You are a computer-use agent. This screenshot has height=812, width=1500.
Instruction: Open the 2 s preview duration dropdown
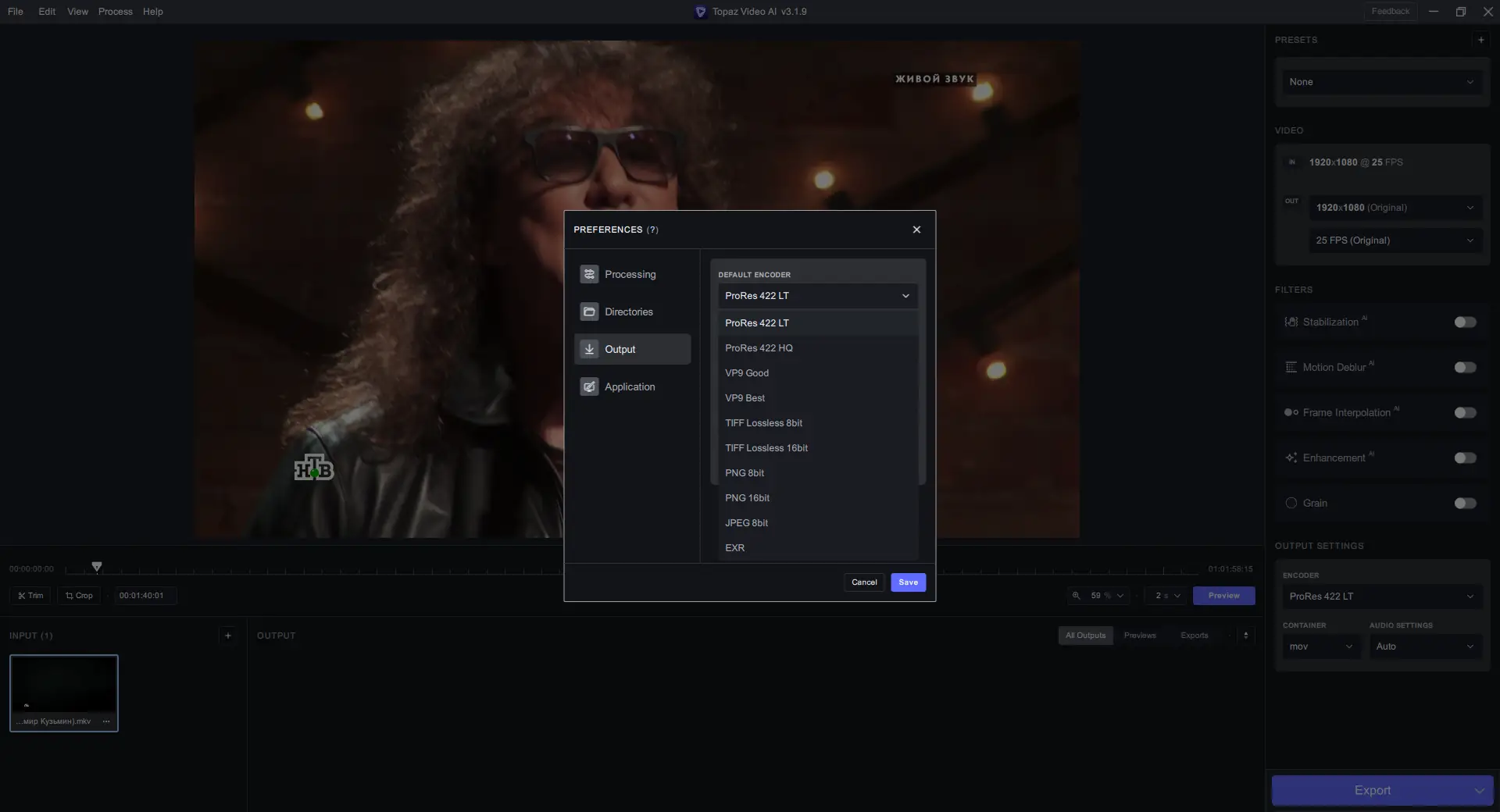click(x=1166, y=596)
